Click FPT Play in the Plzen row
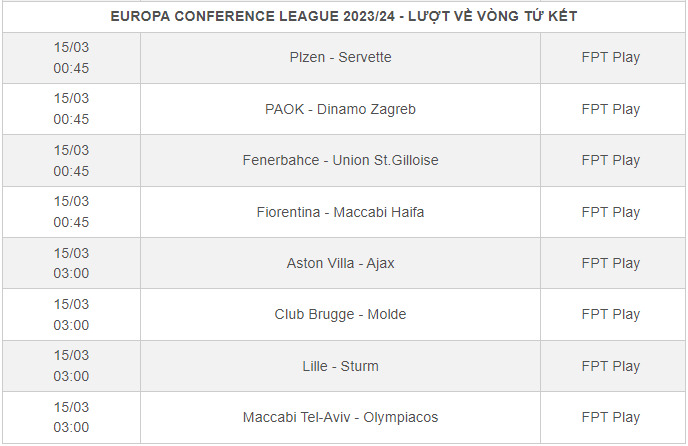688x446 pixels. pyautogui.click(x=610, y=58)
